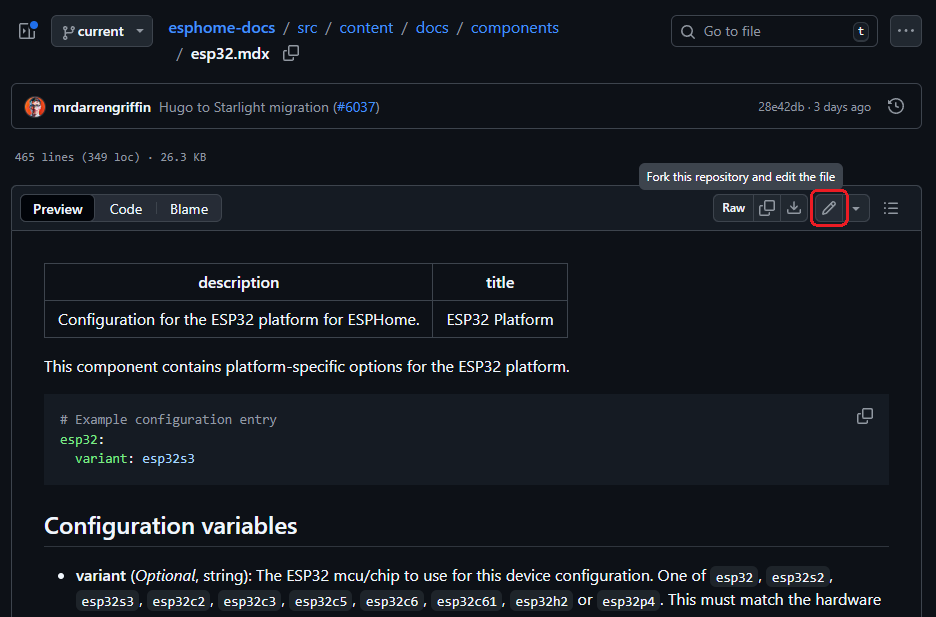Click the esp32h2 inline code
936x617 pixels.
(x=541, y=601)
